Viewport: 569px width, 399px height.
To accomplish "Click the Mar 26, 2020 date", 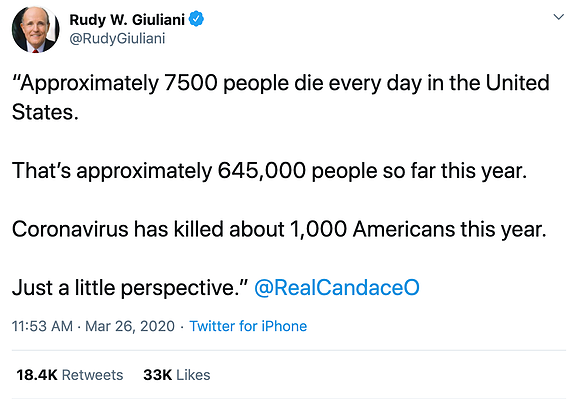I will [x=130, y=326].
